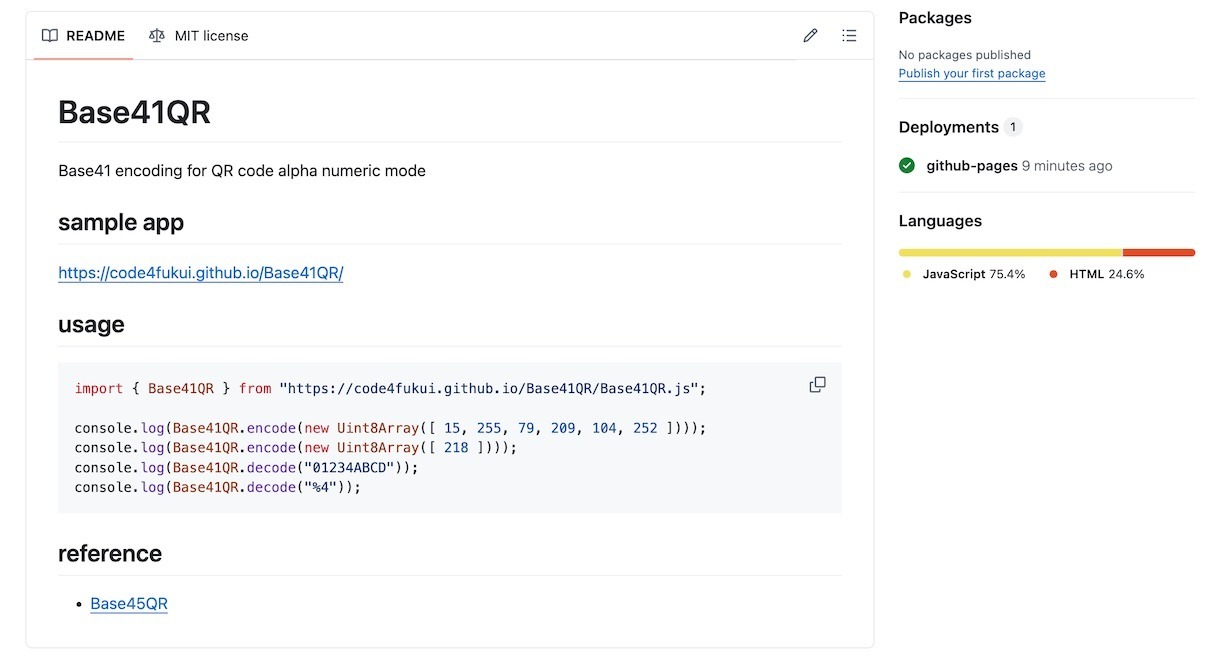Open the Base45QR reference link
1220x666 pixels.
click(129, 604)
